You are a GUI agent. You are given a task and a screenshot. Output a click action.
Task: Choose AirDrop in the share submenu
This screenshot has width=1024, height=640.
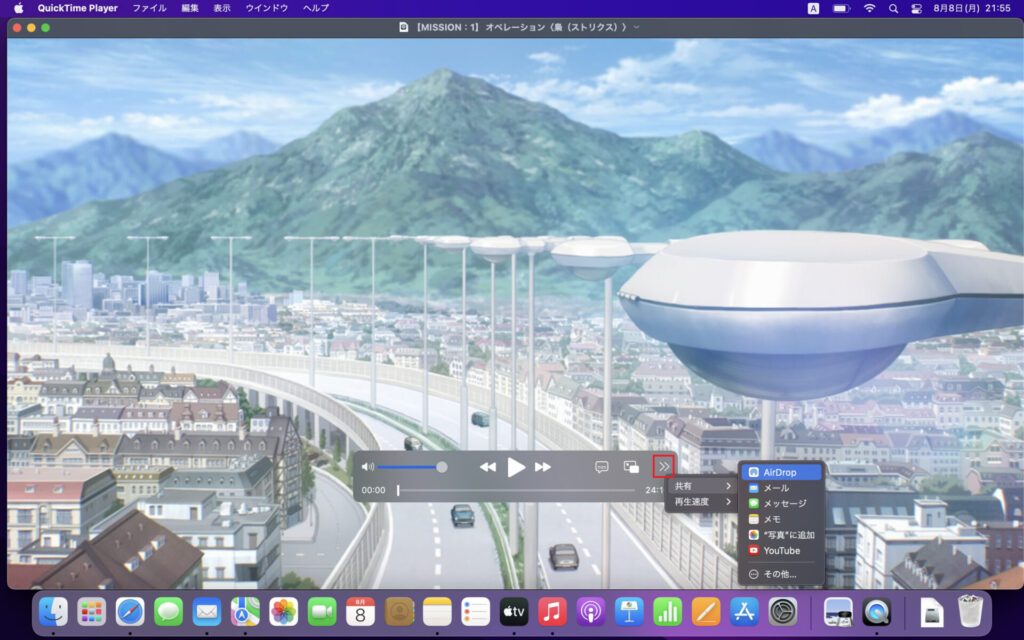click(782, 472)
